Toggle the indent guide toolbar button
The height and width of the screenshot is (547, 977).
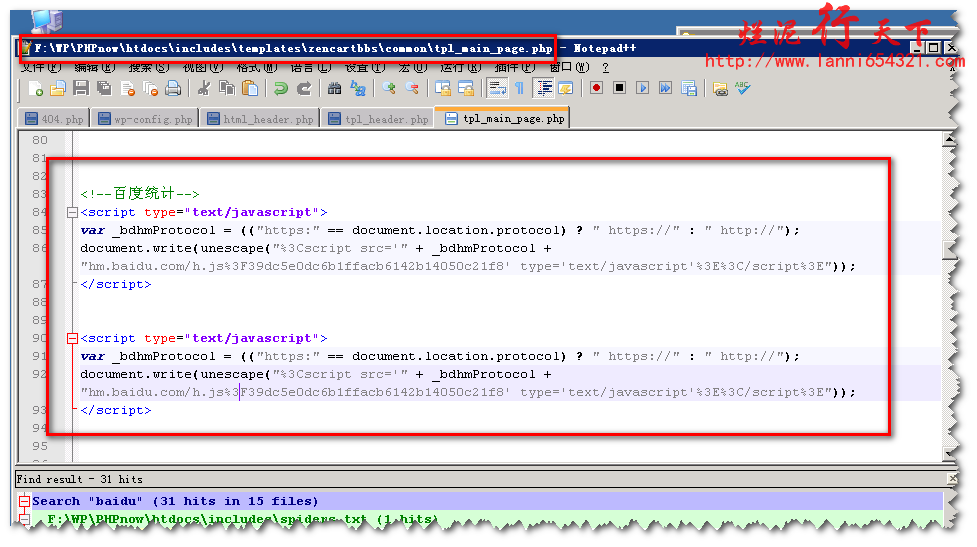tap(544, 89)
